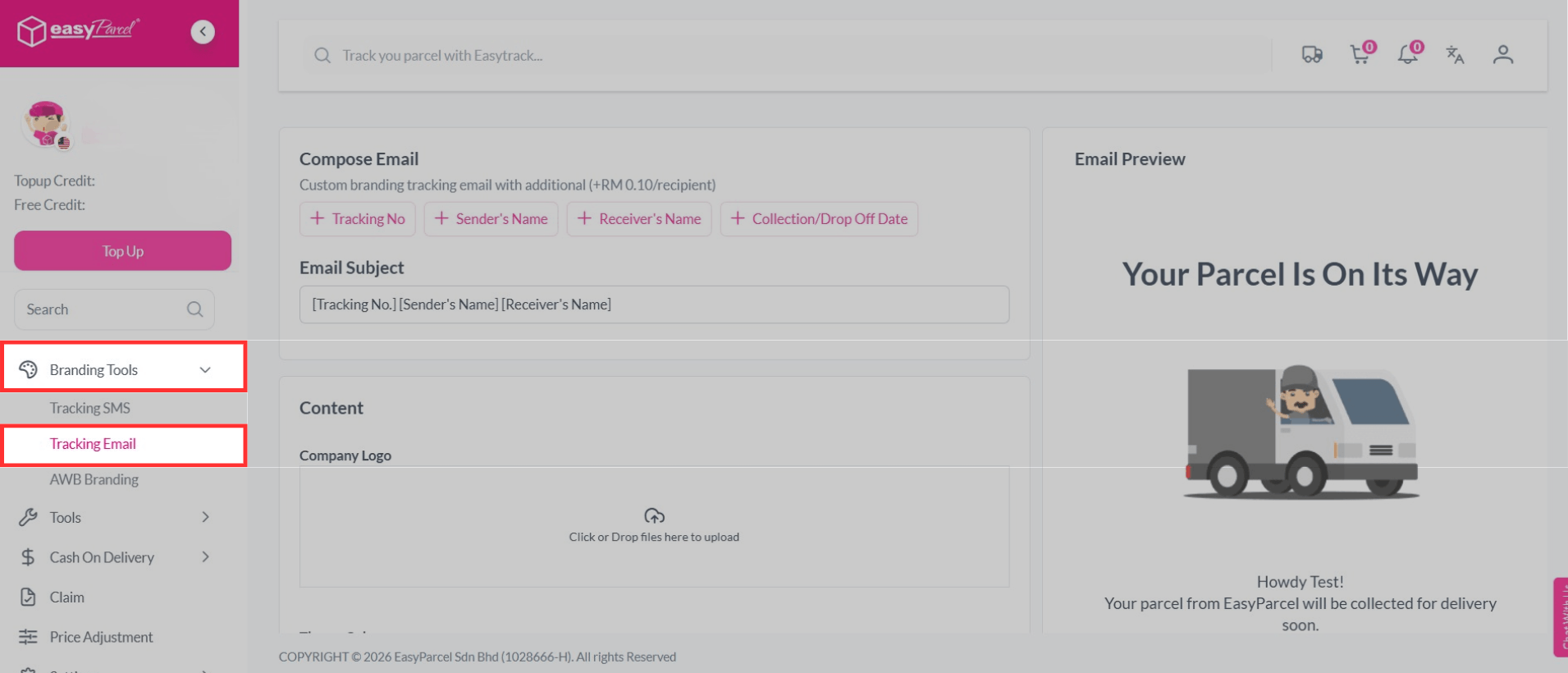
Task: Focus the Track your parcel search field
Action: click(x=788, y=56)
